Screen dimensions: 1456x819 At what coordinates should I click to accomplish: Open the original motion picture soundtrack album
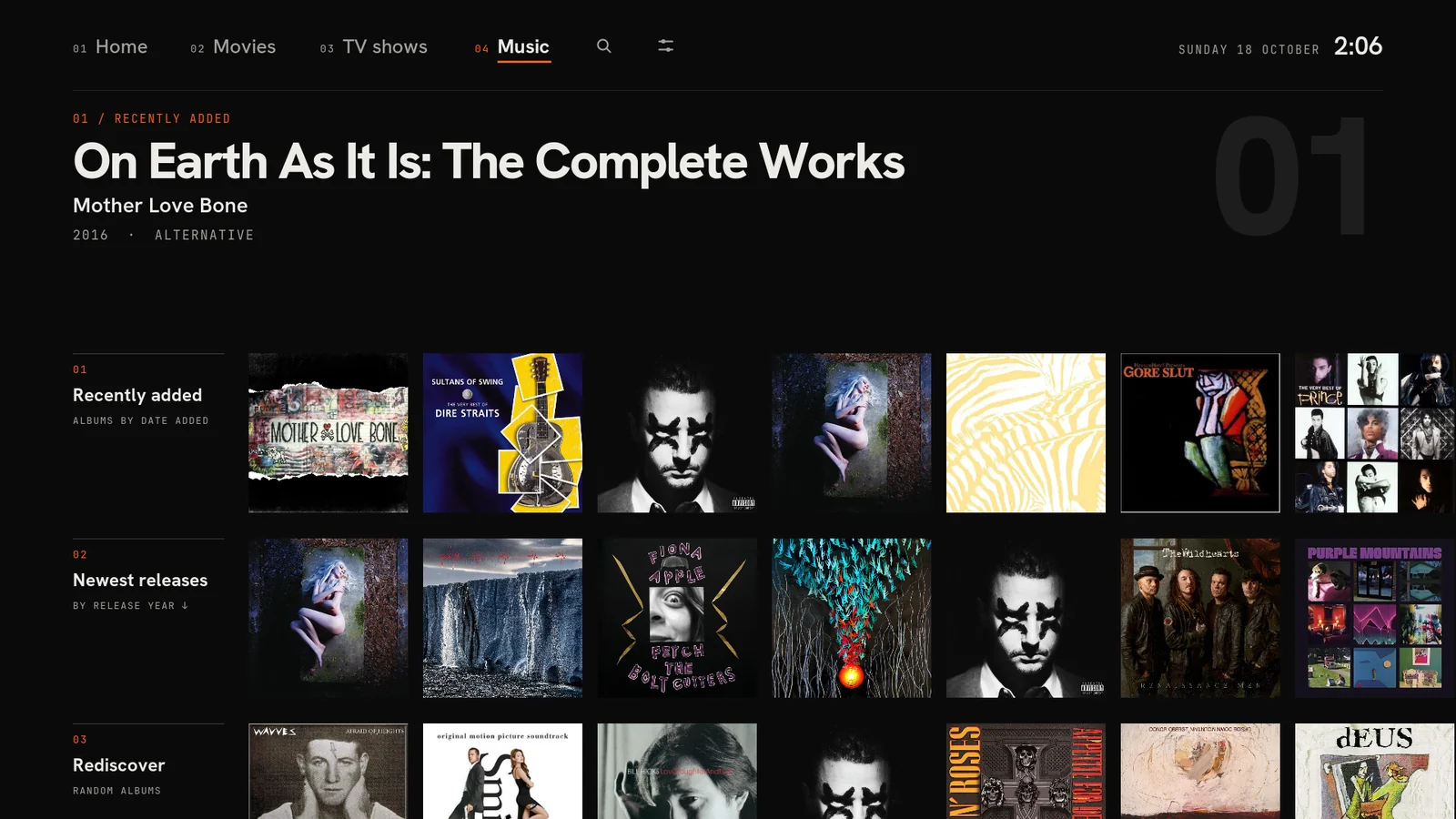click(x=502, y=772)
